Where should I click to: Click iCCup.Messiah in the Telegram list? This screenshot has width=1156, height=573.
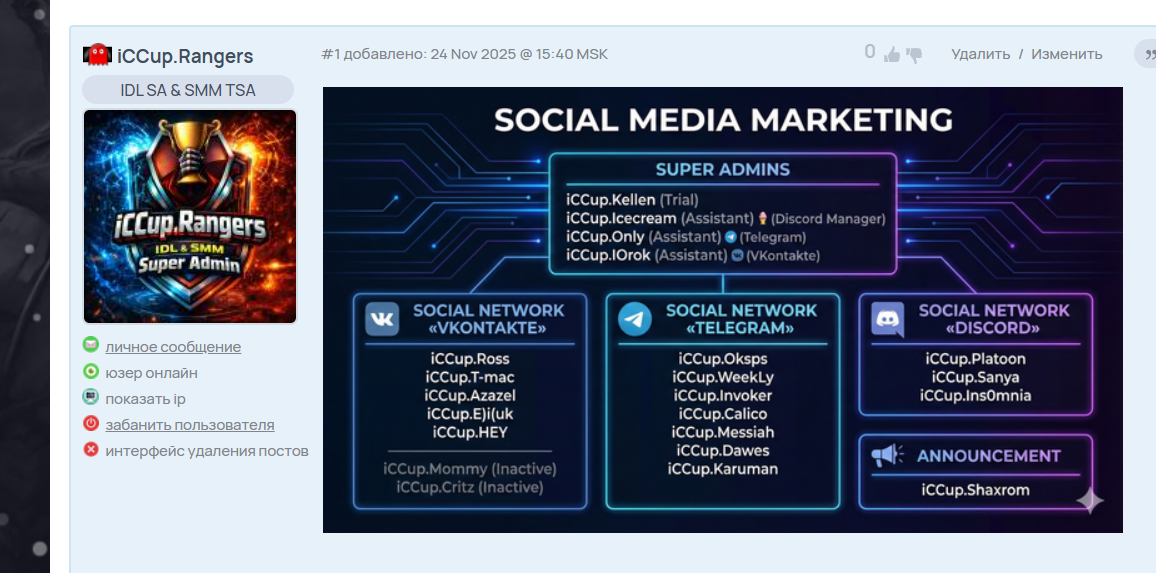(x=723, y=432)
